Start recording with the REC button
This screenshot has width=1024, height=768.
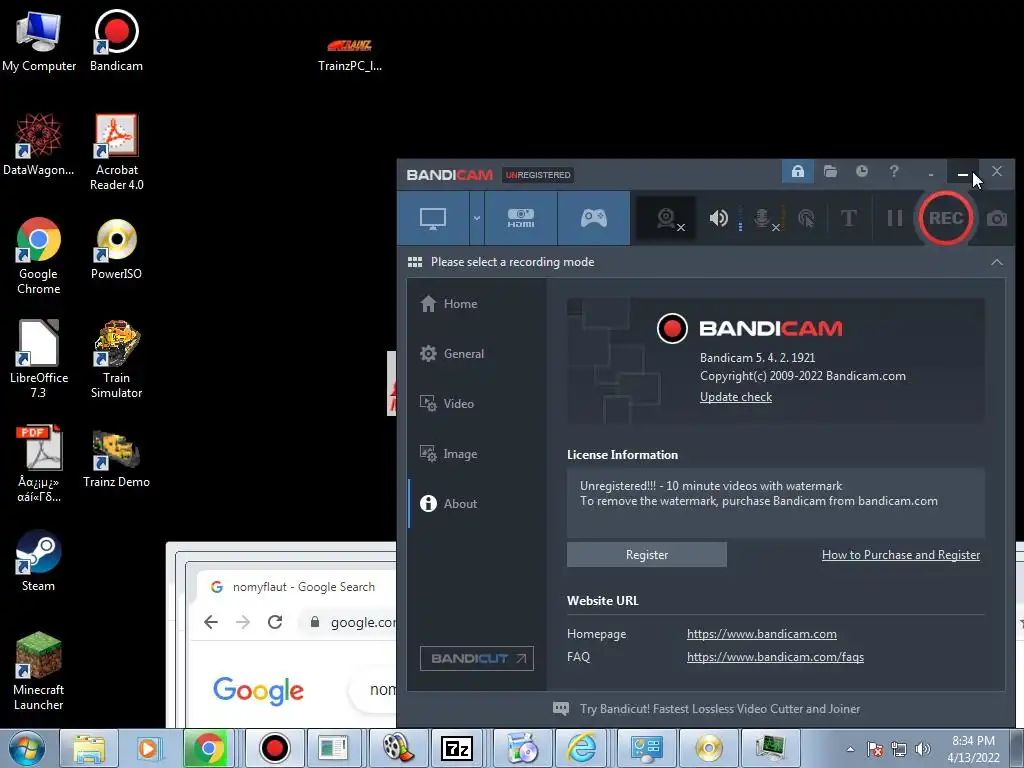(946, 218)
